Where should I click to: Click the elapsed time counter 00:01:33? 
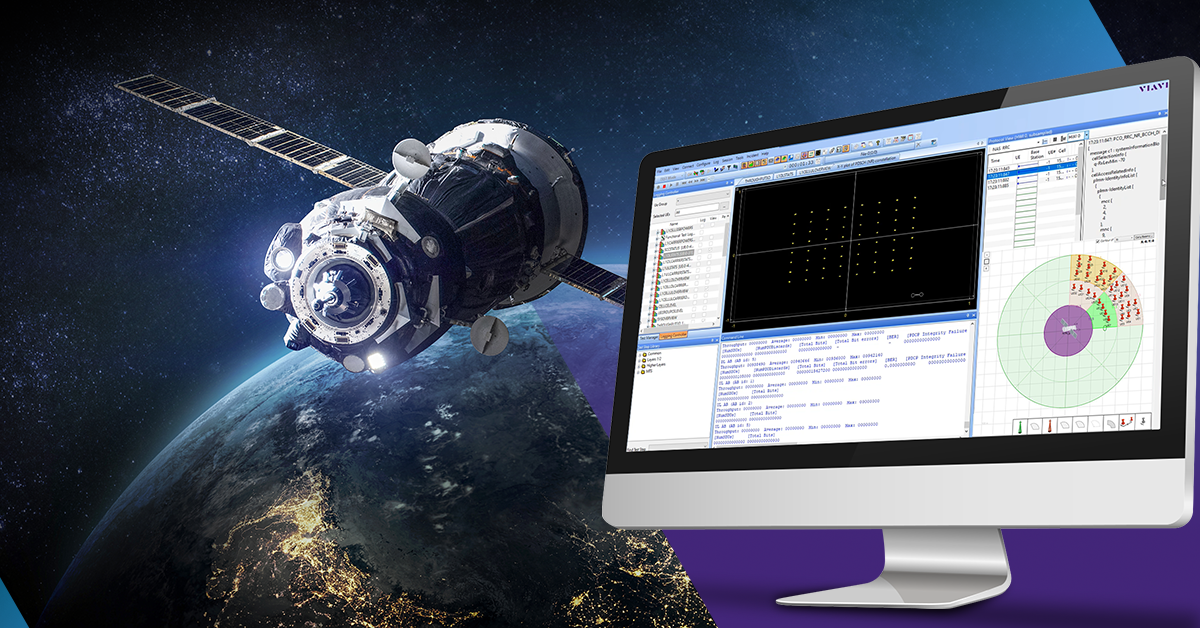click(x=801, y=162)
